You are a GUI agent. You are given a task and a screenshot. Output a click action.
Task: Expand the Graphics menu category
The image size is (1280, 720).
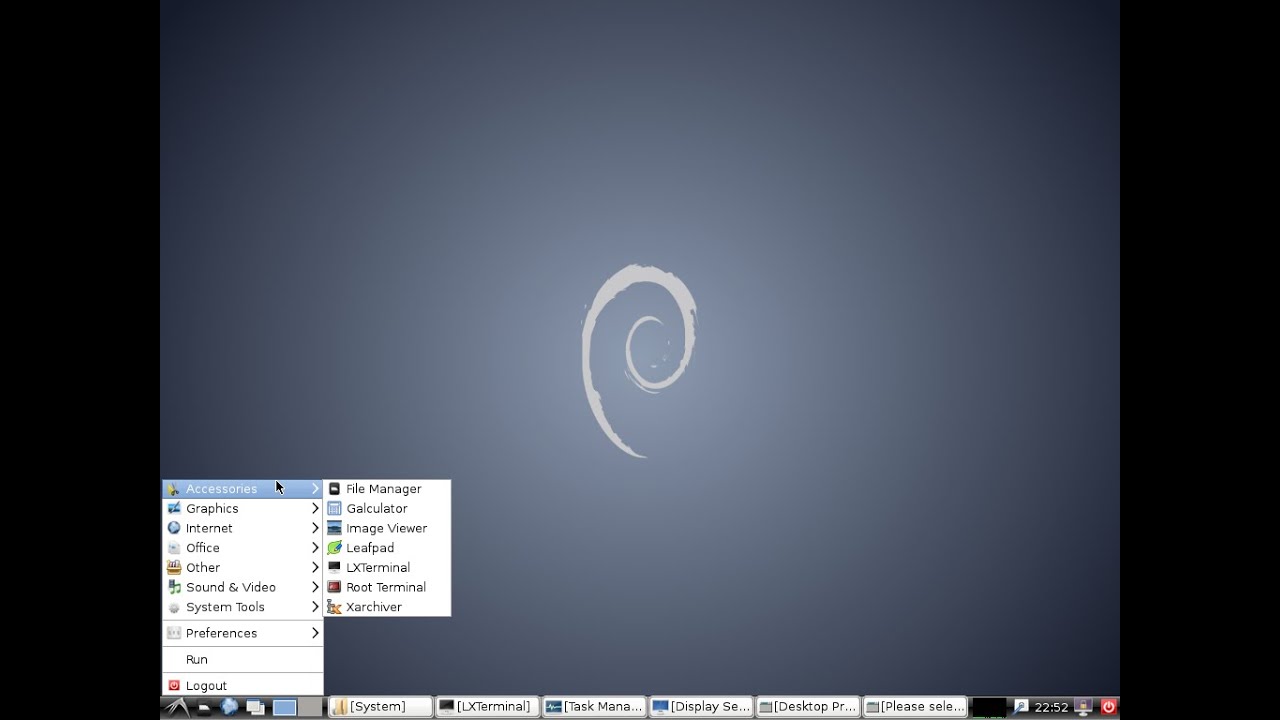[x=243, y=508]
